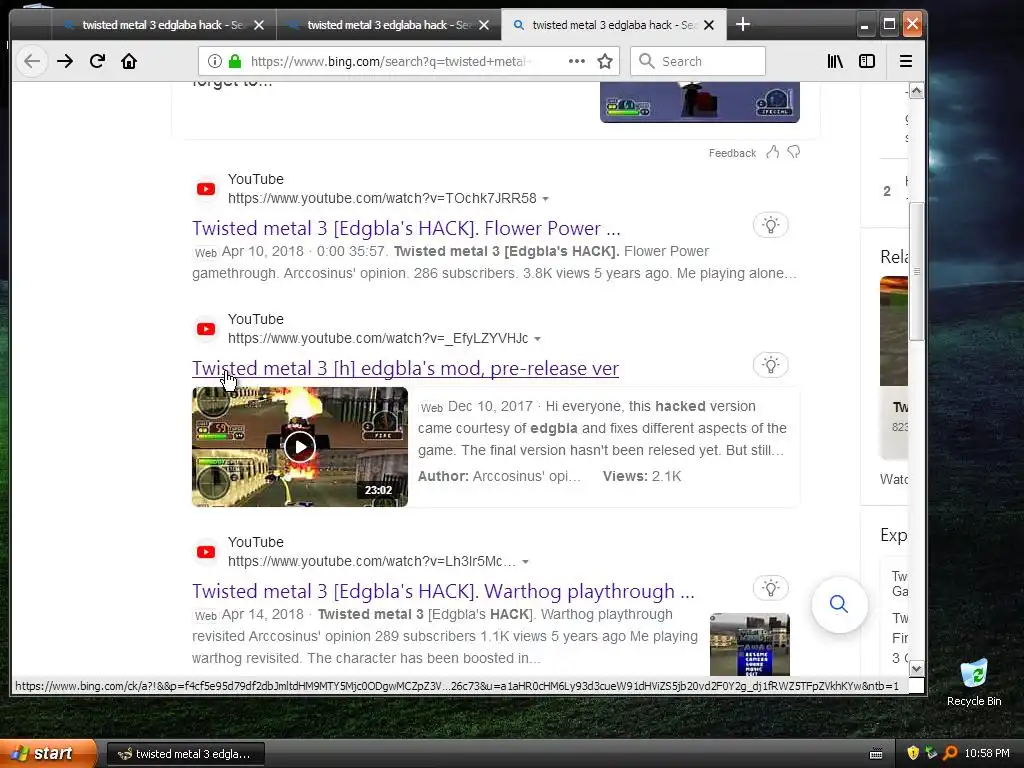This screenshot has height=768, width=1024.
Task: Open the page actions three-dot menu
Action: point(577,61)
